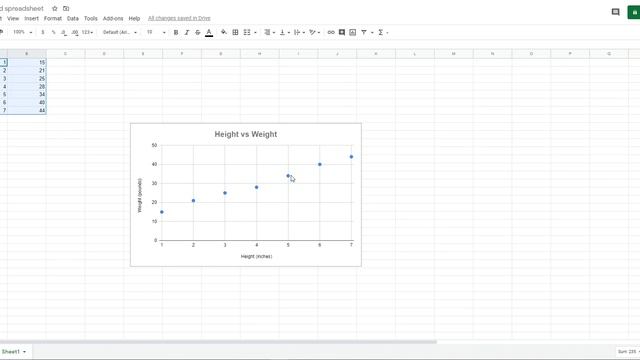The image size is (640, 360).
Task: Click the horizontal scrollbar
Action: (218, 342)
